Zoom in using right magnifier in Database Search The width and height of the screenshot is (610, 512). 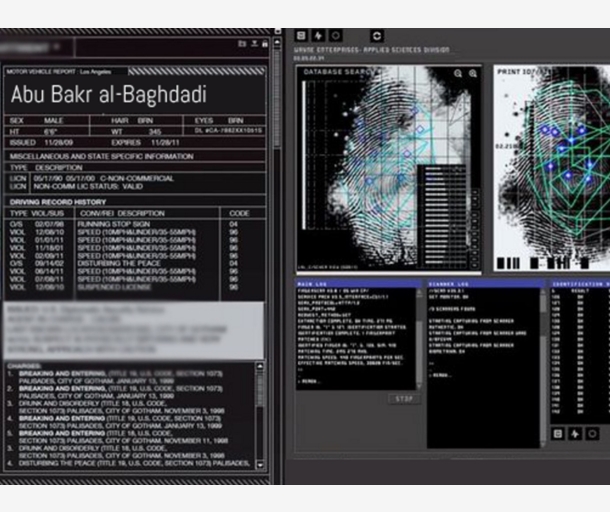(473, 74)
